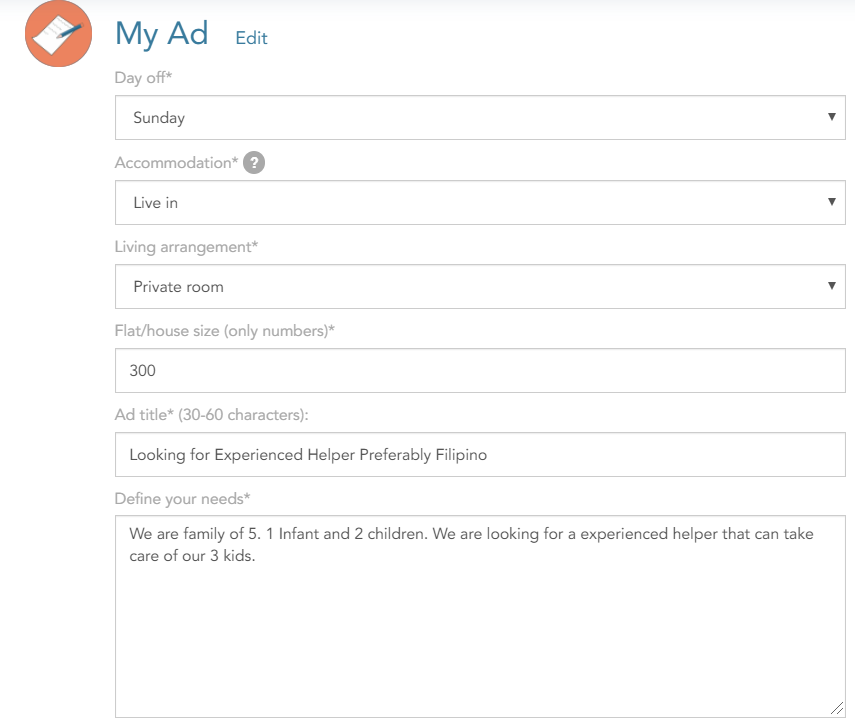Click into the Ad title text field

[480, 454]
